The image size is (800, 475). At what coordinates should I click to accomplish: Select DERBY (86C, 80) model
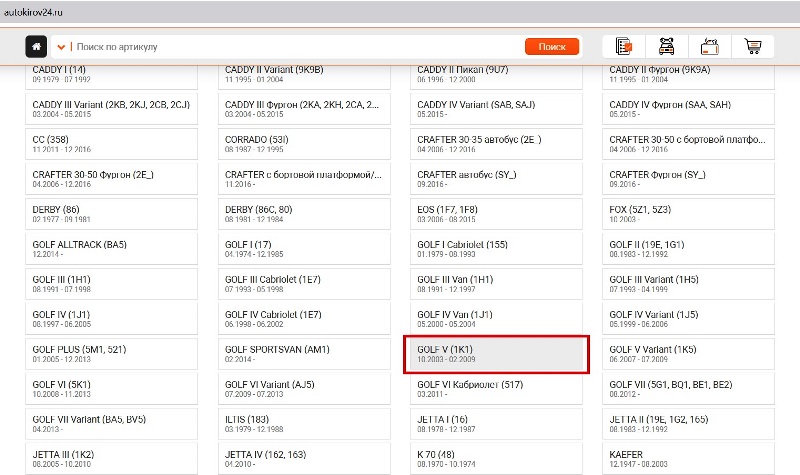pos(304,214)
